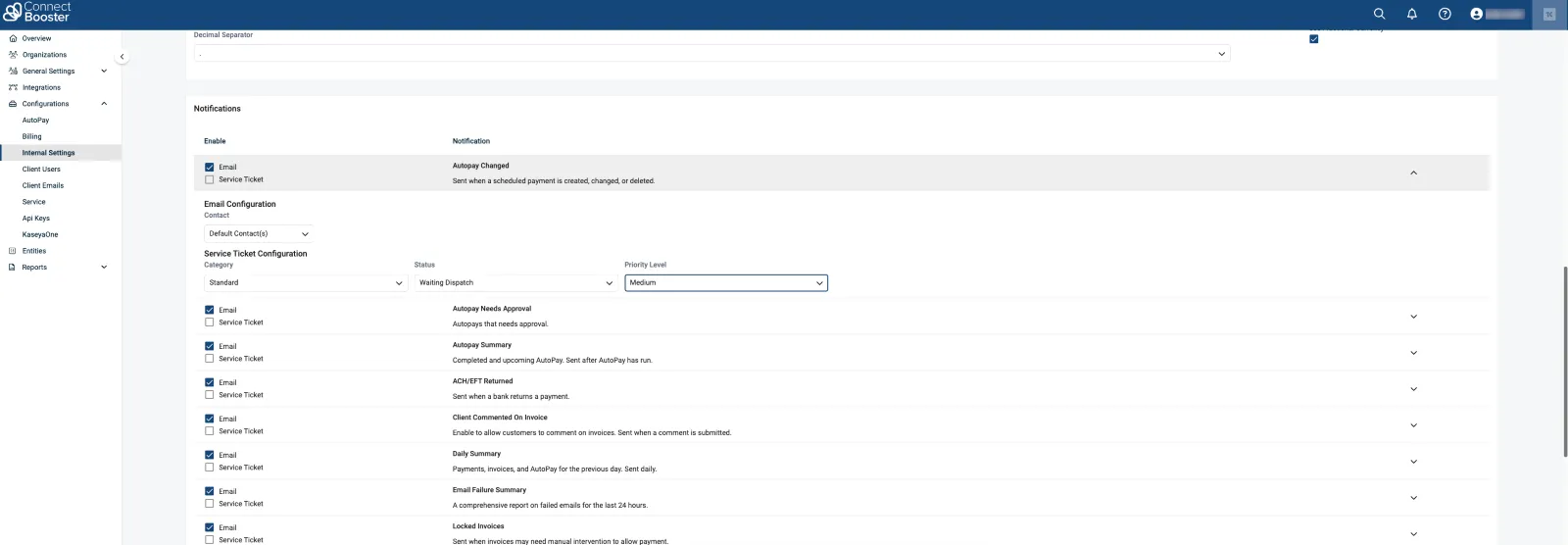Enable Service Ticket for Autopay Needs Approval

(210, 322)
